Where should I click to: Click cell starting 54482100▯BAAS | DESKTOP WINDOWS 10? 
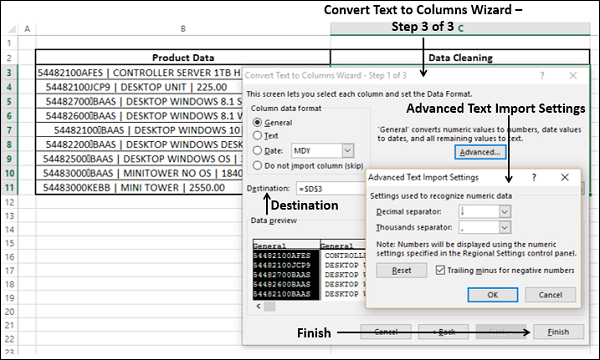139,130
